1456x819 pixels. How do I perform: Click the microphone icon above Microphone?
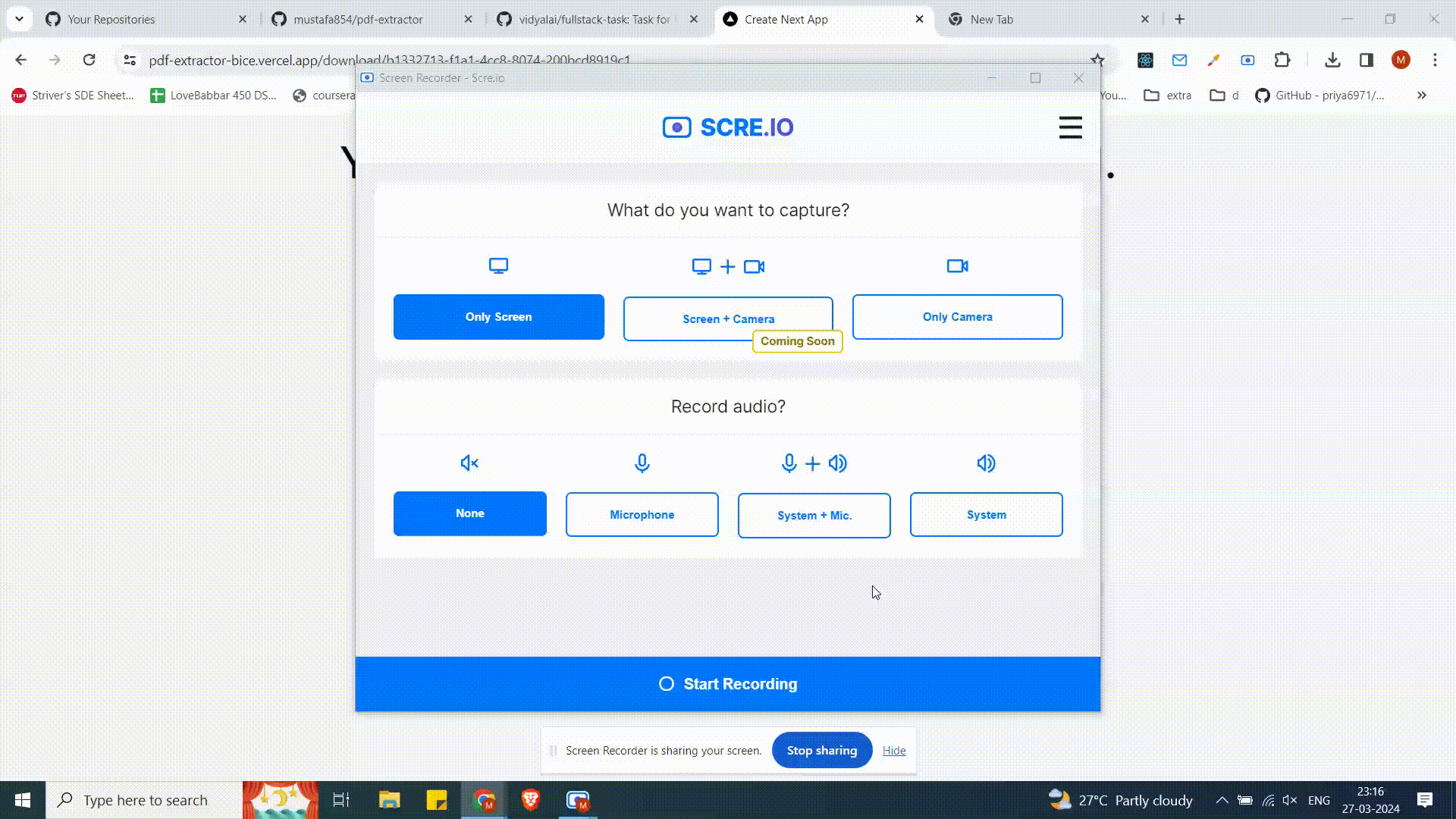coord(642,463)
